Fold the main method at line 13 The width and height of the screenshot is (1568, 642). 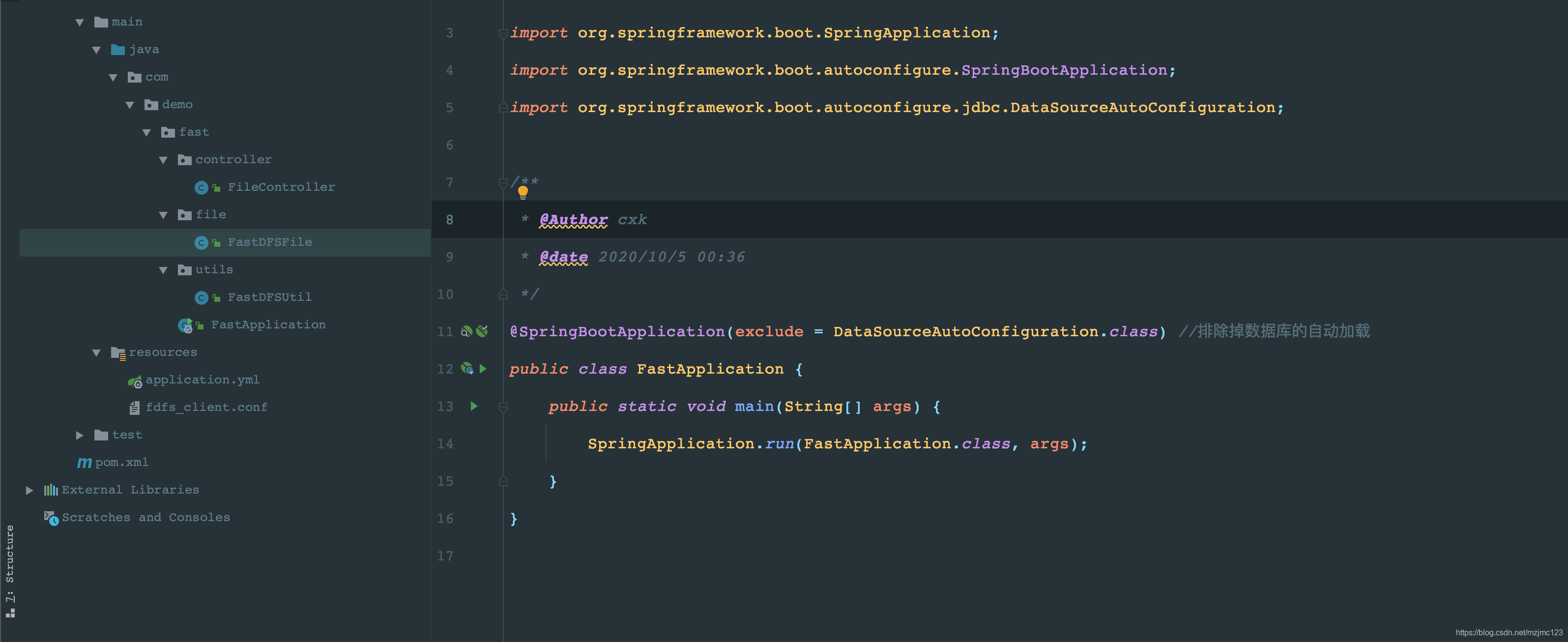click(503, 407)
